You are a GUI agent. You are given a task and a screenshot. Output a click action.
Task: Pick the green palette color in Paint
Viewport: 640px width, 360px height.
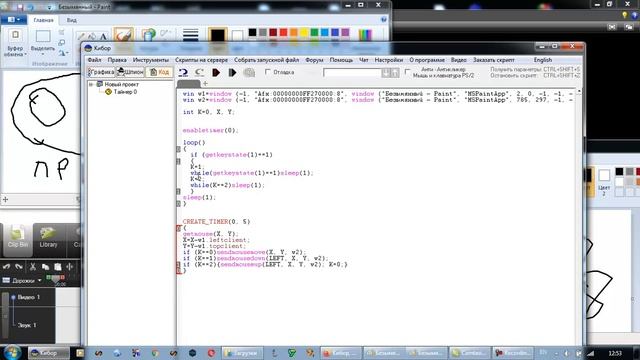(x=314, y=32)
